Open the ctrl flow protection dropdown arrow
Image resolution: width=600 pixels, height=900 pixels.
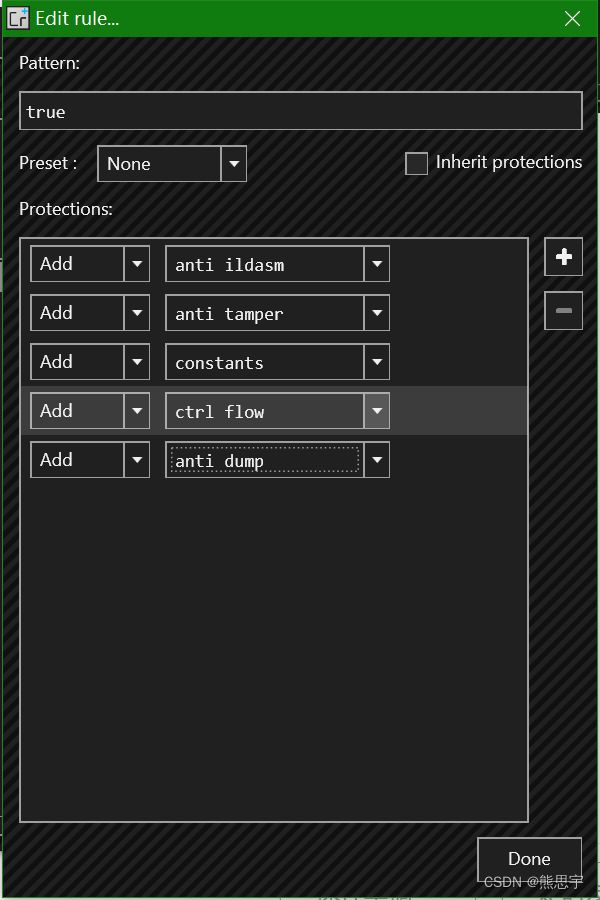[x=377, y=410]
